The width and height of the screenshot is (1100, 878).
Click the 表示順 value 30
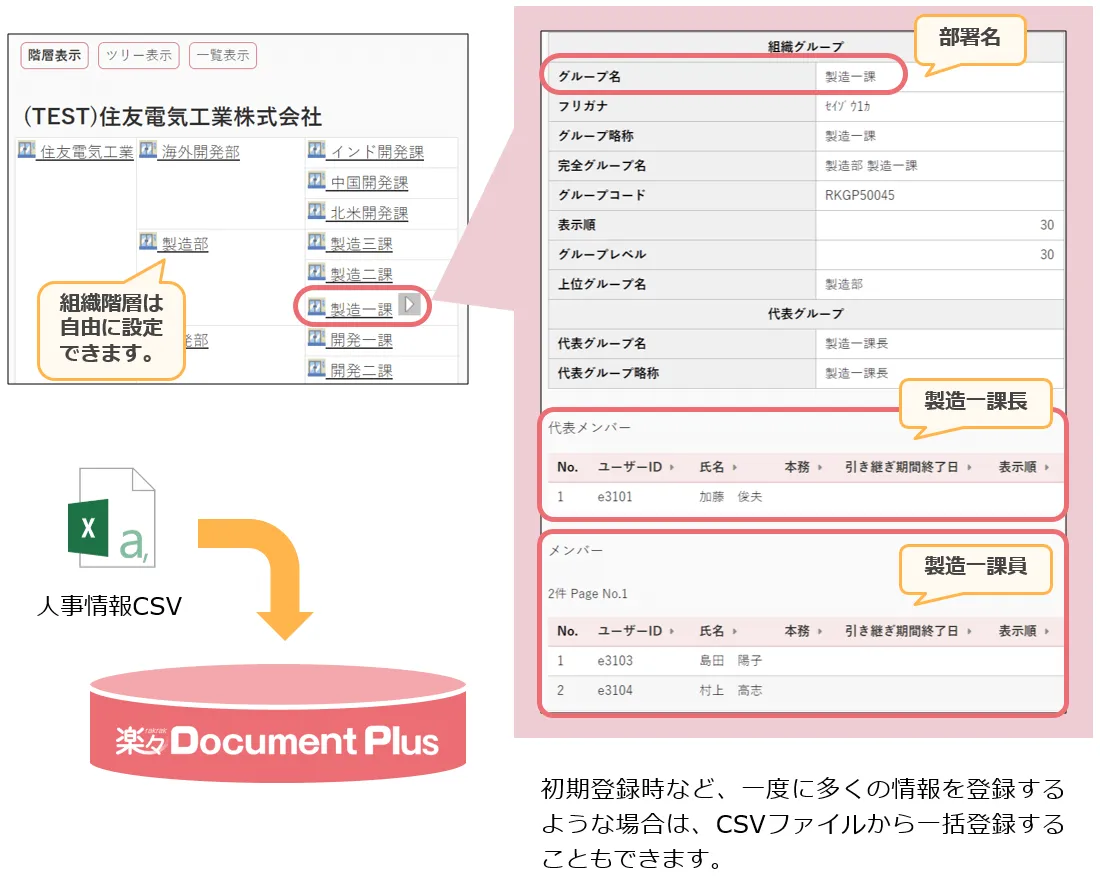click(1047, 224)
